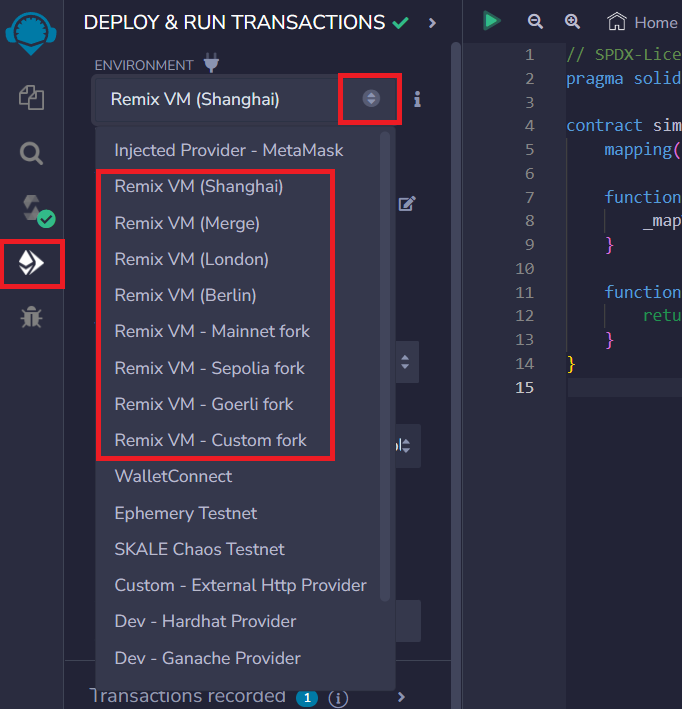The width and height of the screenshot is (682, 709).
Task: Click the mapping declaration on line 5
Action: [x=643, y=149]
